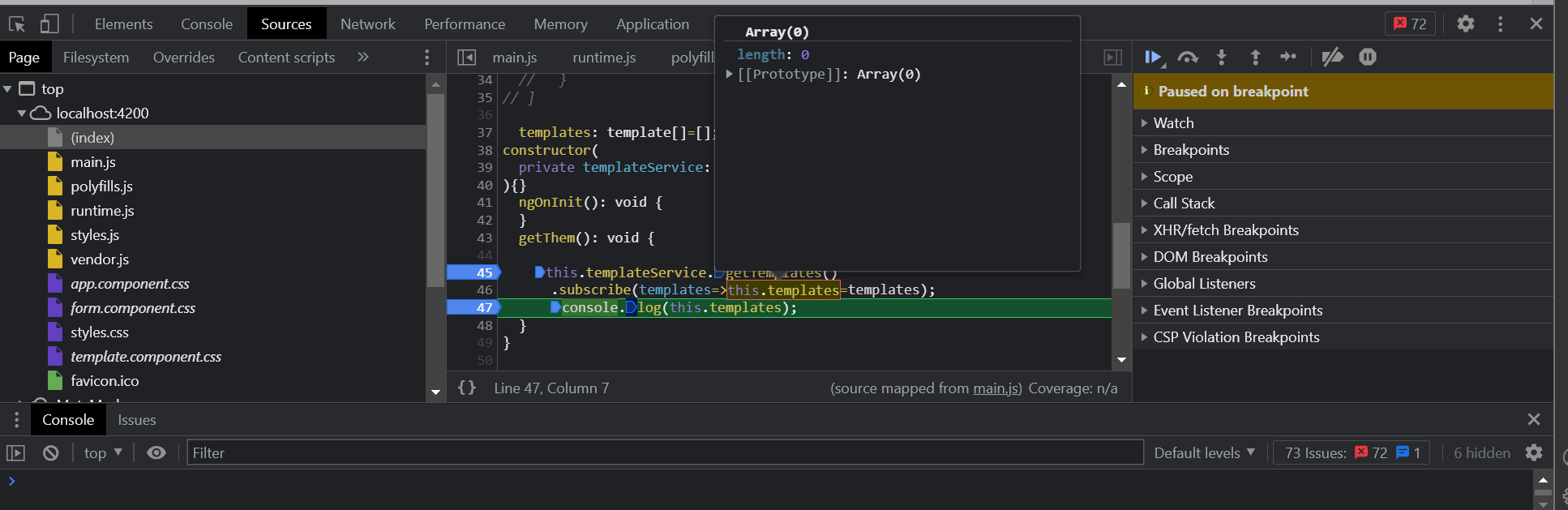Expand Global Listeners section
Image resolution: width=1568 pixels, height=510 pixels.
coord(1343,283)
